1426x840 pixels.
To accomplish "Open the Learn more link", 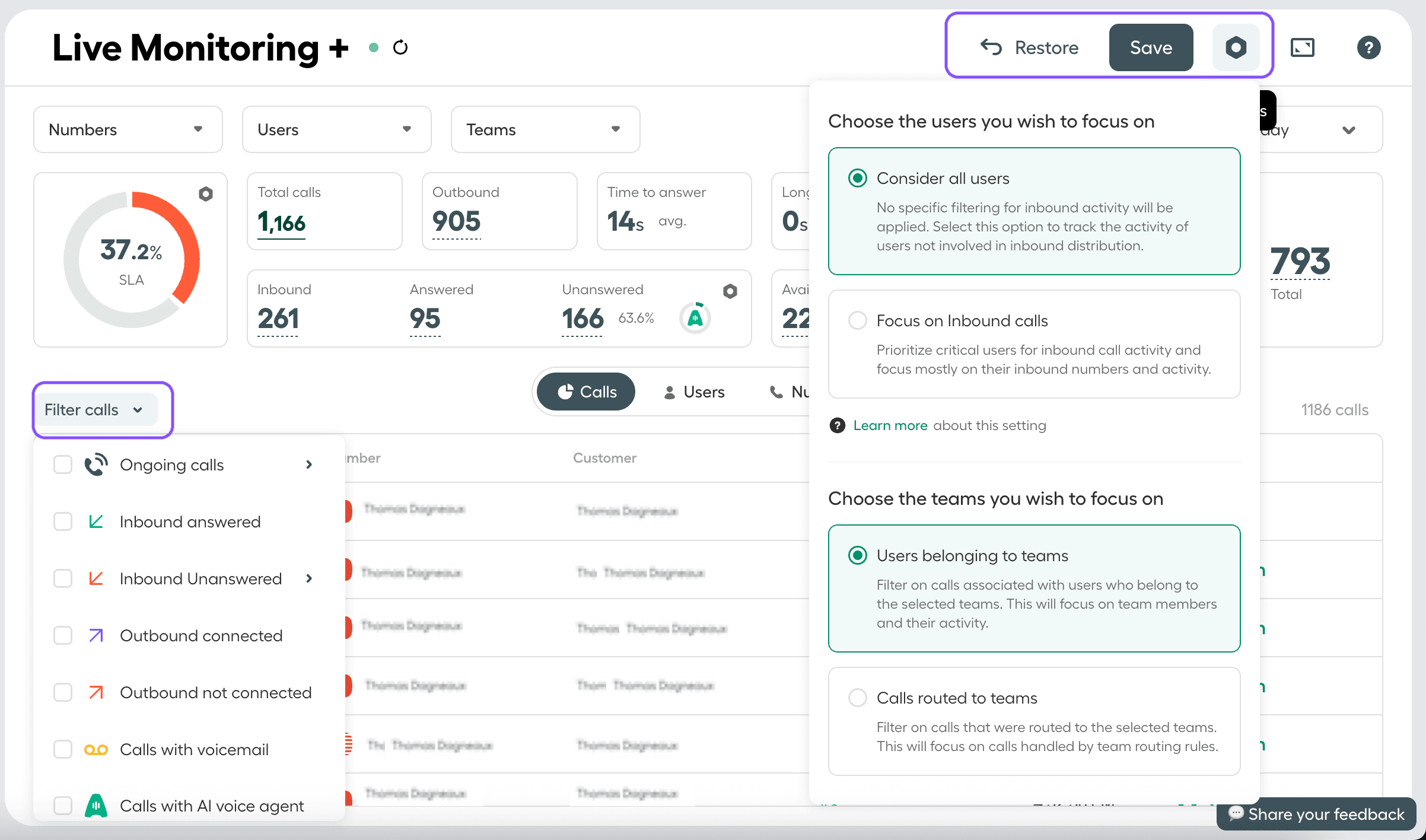I will 890,425.
